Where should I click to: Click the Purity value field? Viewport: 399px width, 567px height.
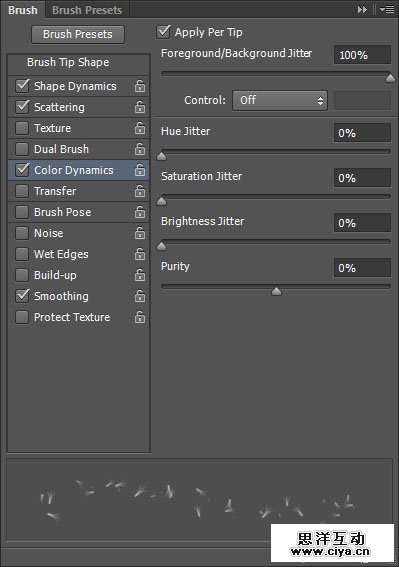click(362, 268)
